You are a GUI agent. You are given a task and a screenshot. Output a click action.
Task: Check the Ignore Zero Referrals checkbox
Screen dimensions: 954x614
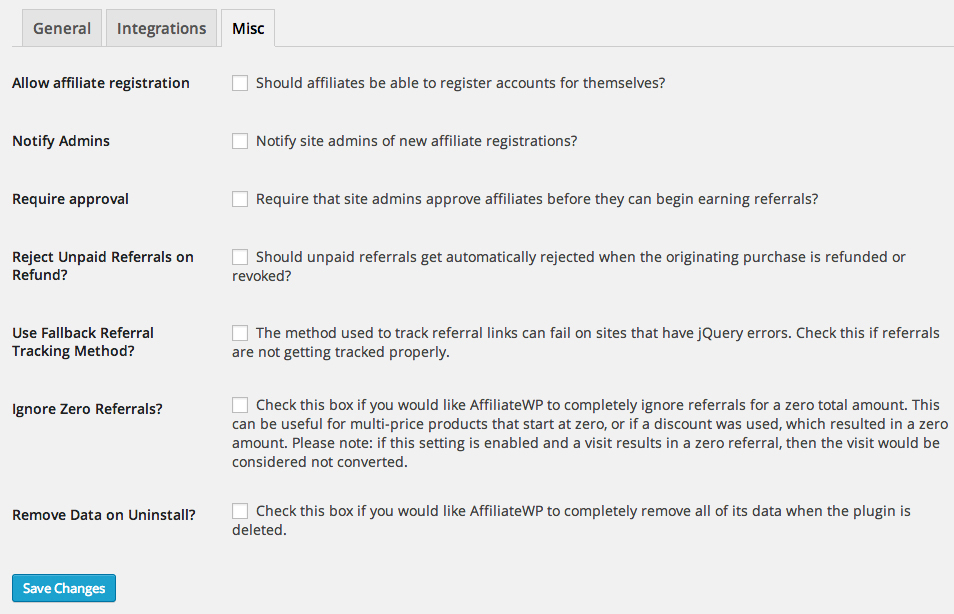(240, 405)
